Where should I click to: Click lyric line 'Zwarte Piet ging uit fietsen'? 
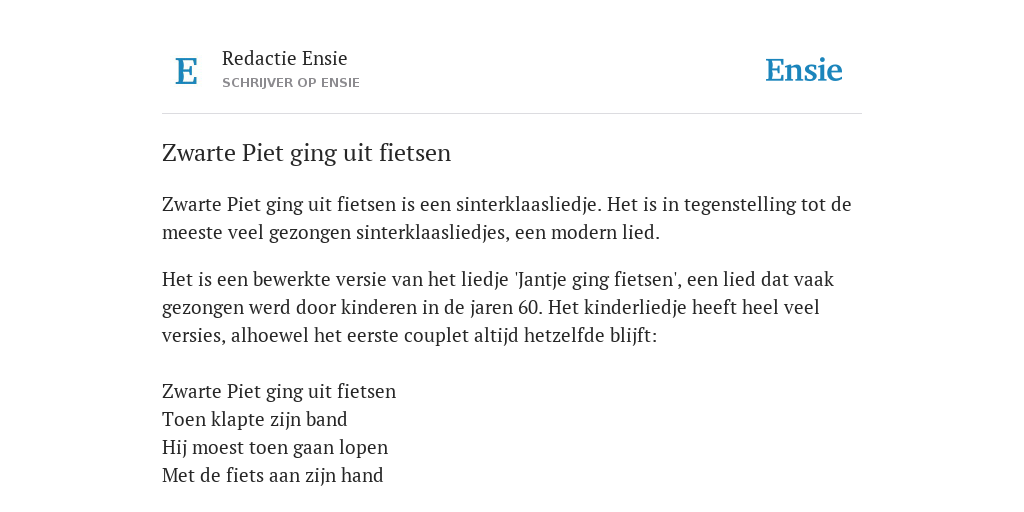point(279,392)
